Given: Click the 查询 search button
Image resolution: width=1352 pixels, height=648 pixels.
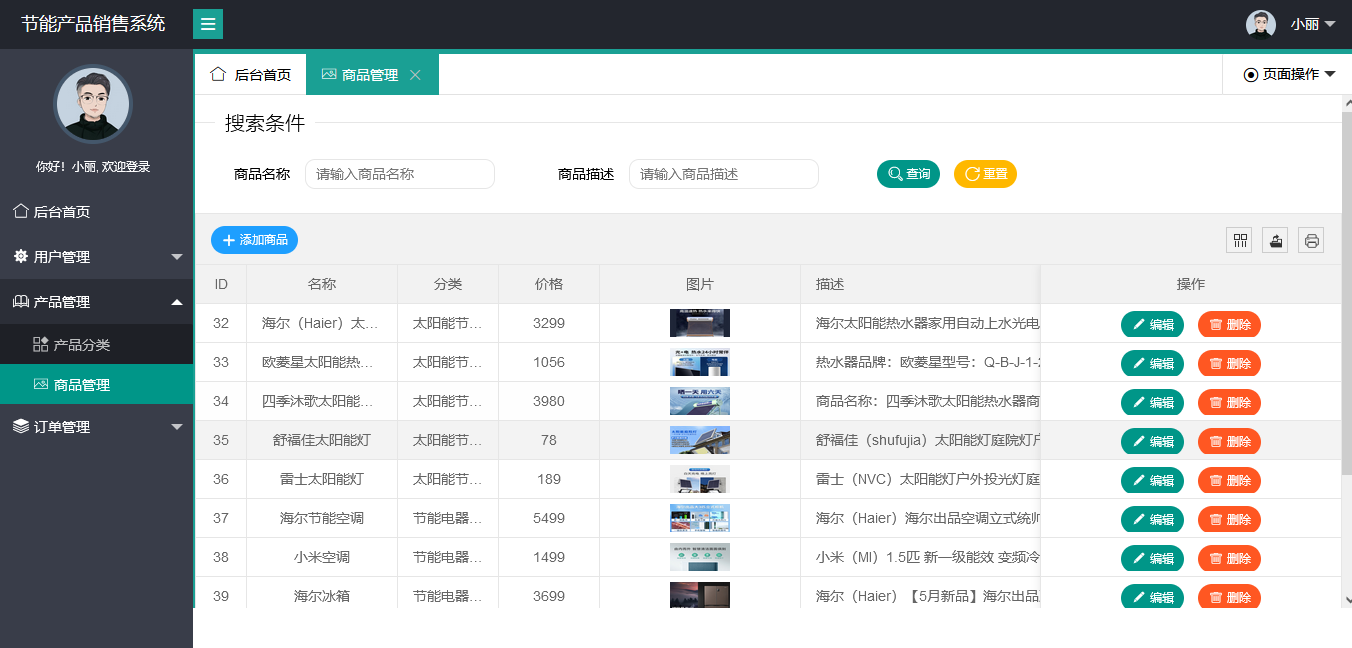Looking at the screenshot, I should (x=908, y=174).
